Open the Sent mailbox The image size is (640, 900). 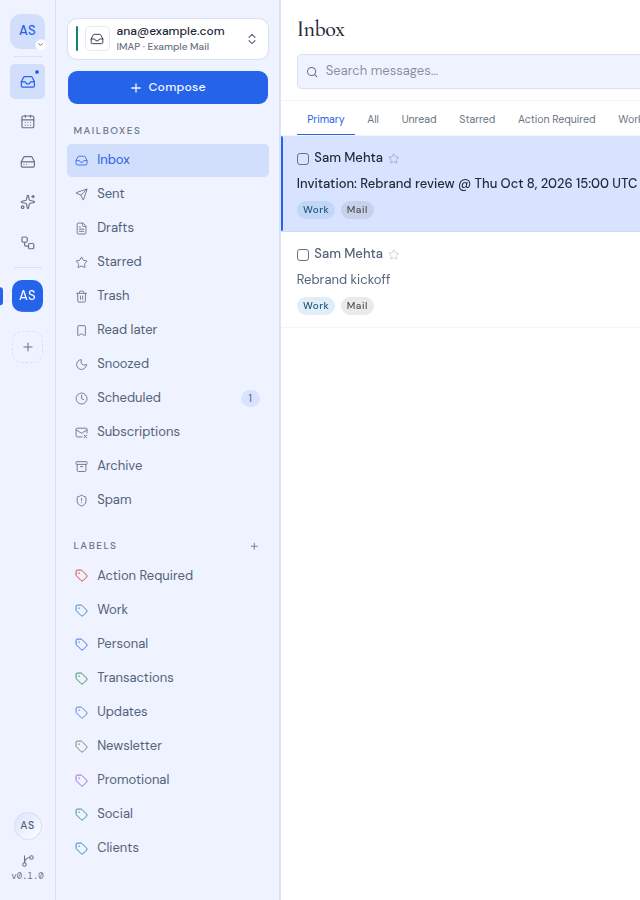[x=168, y=194]
